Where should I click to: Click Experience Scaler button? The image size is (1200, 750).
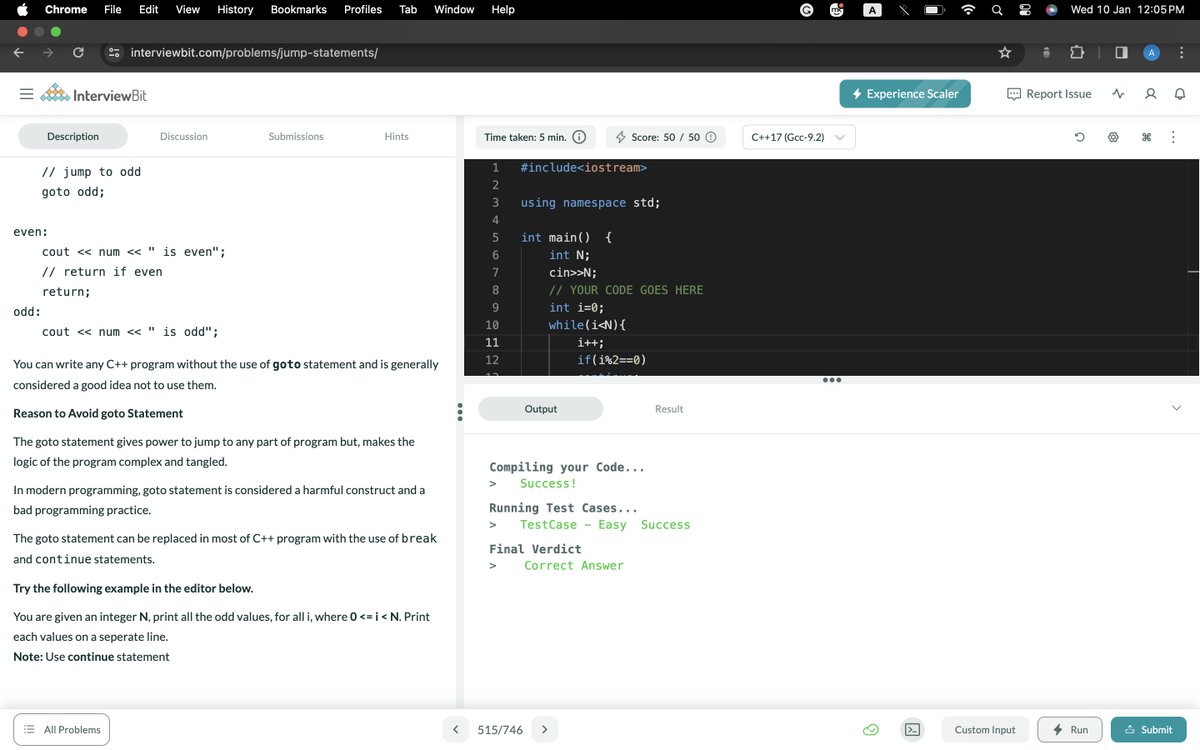click(905, 94)
